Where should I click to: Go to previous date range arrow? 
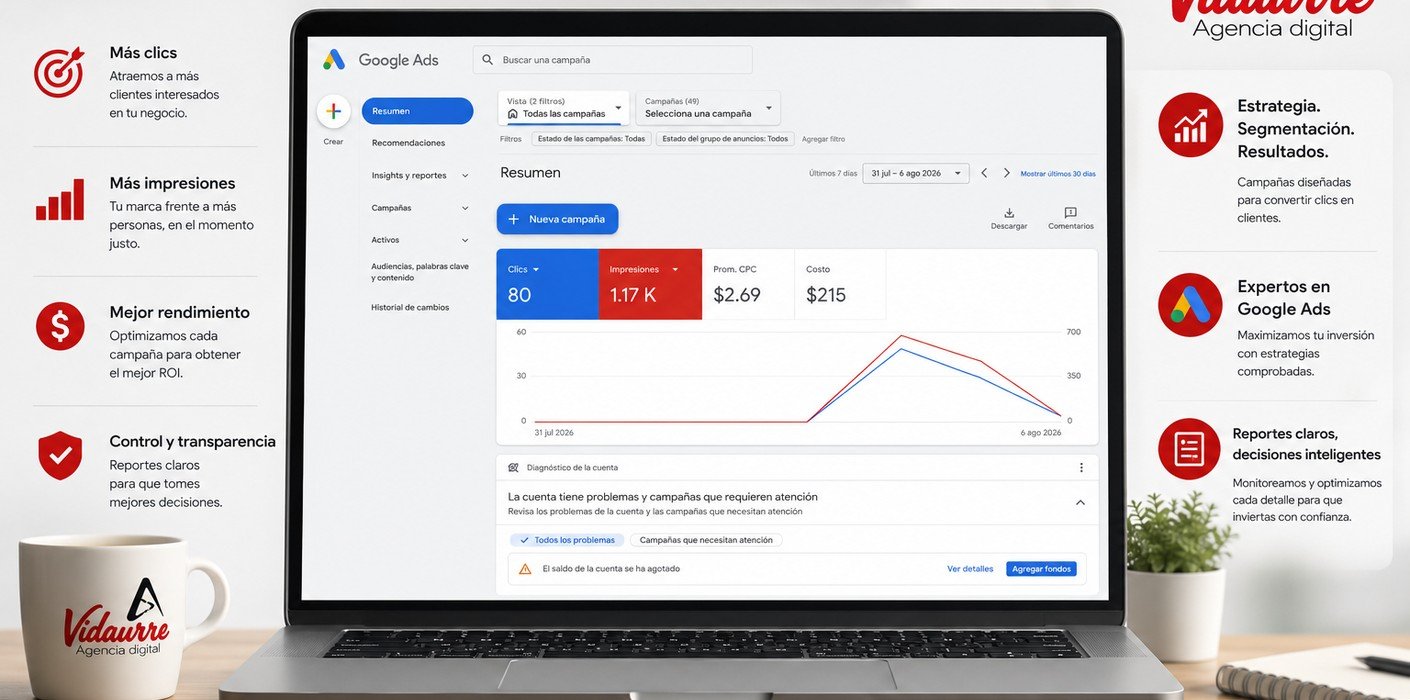point(984,173)
